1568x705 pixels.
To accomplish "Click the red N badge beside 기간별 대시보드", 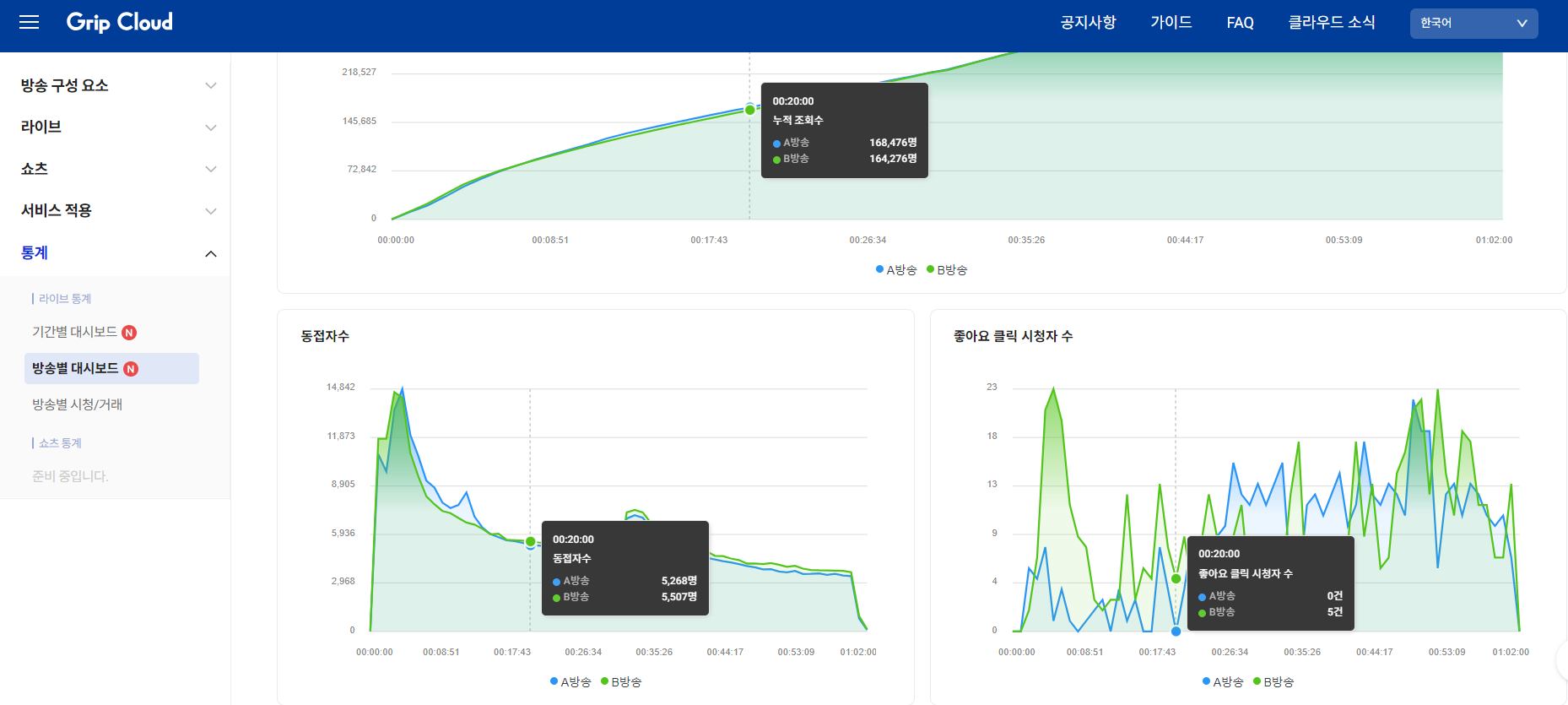I will [129, 333].
